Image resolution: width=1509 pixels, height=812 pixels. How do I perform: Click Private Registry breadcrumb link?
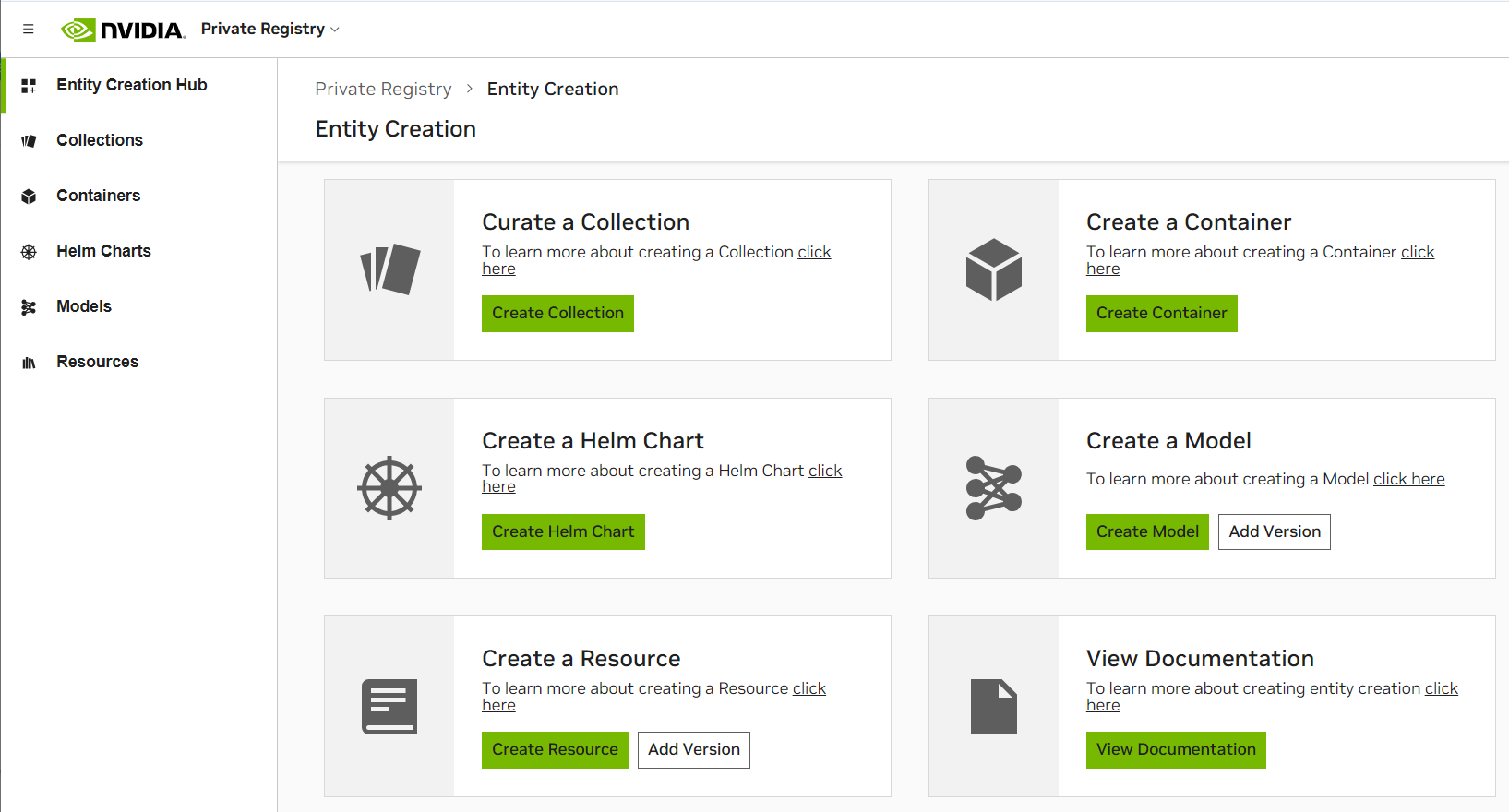pos(383,89)
